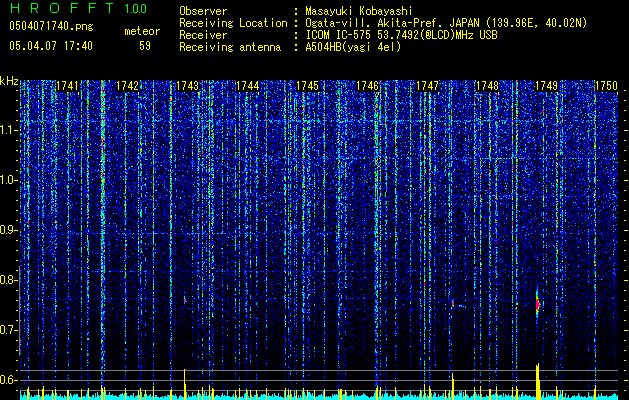
Task: Click the 'Receiver' field label
Action: (203, 35)
